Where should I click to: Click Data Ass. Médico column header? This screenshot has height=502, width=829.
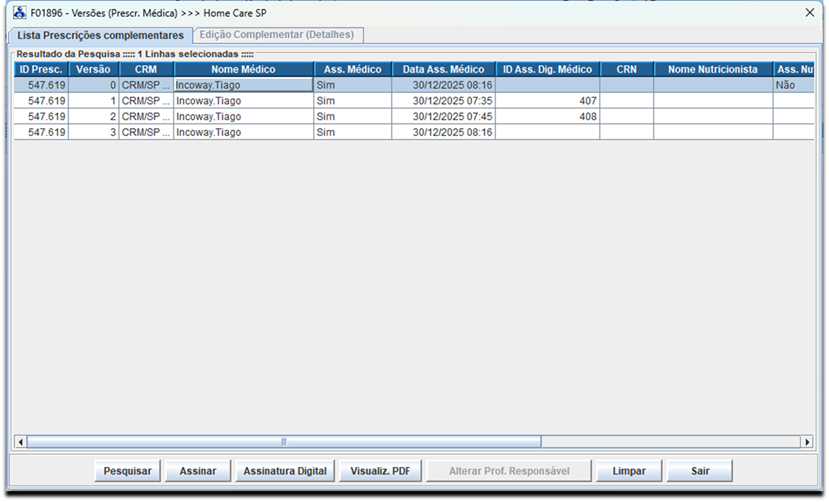coord(443,70)
